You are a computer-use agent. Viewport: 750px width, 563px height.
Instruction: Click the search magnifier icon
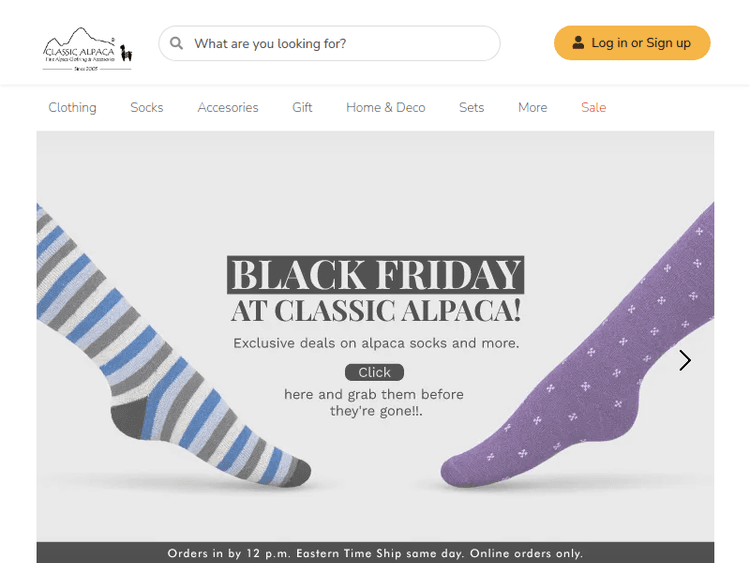(x=177, y=44)
